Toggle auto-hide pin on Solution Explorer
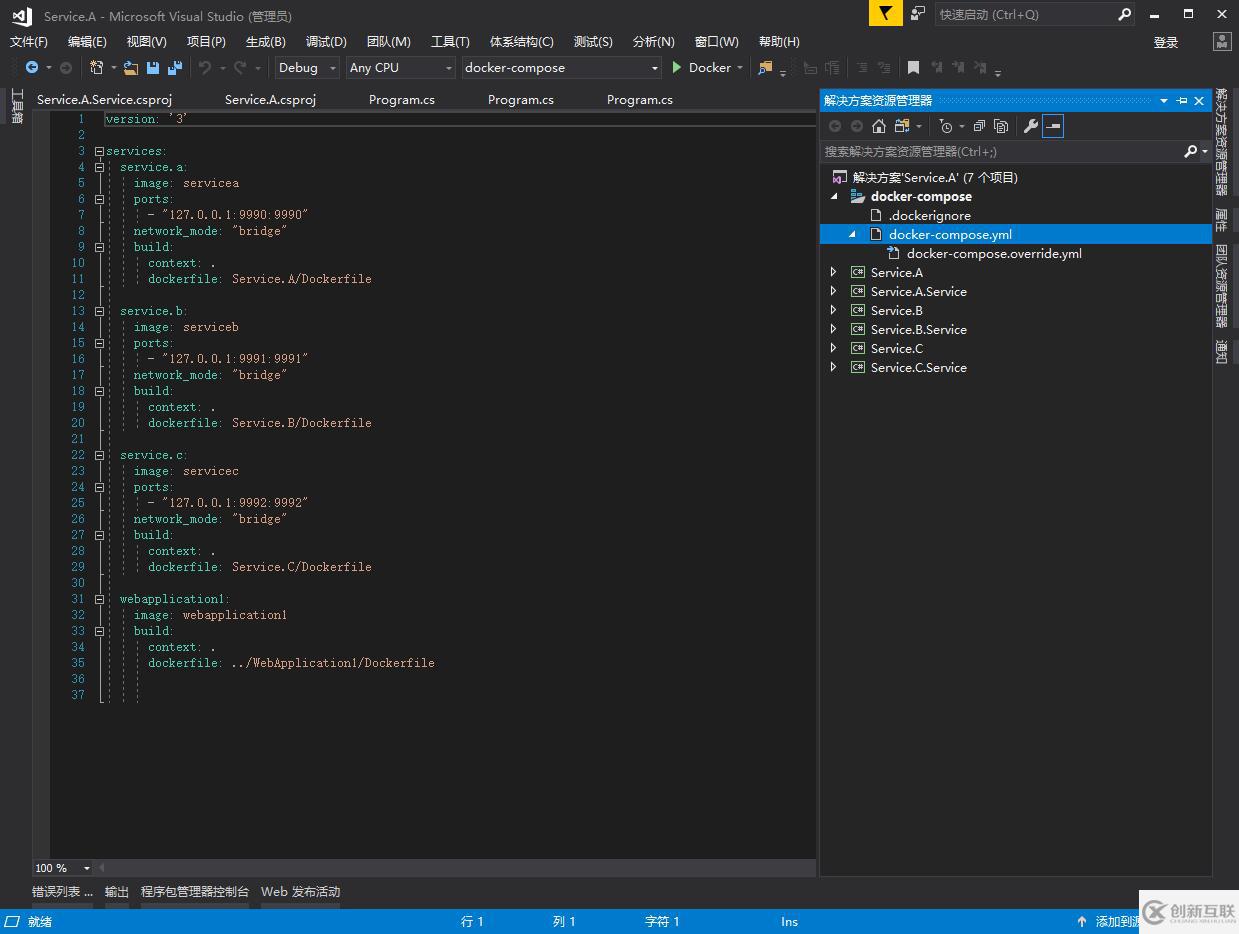 click(1182, 101)
